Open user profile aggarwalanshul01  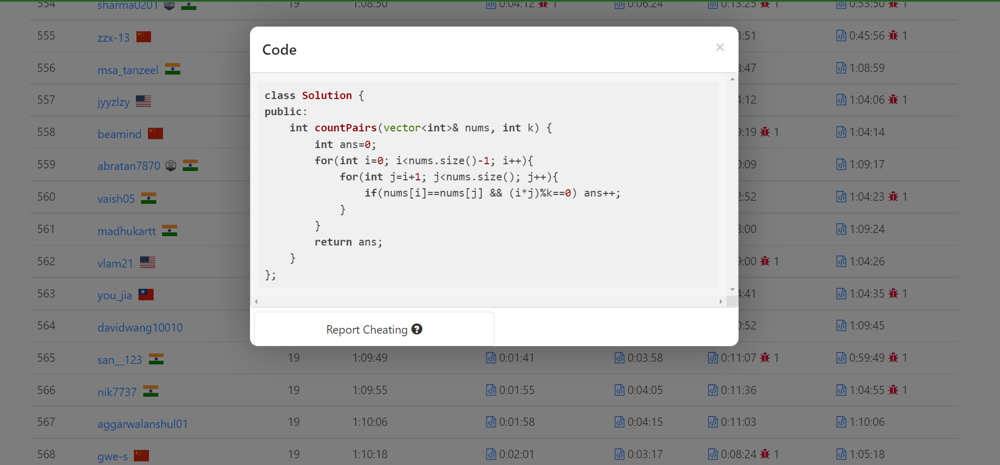[143, 424]
